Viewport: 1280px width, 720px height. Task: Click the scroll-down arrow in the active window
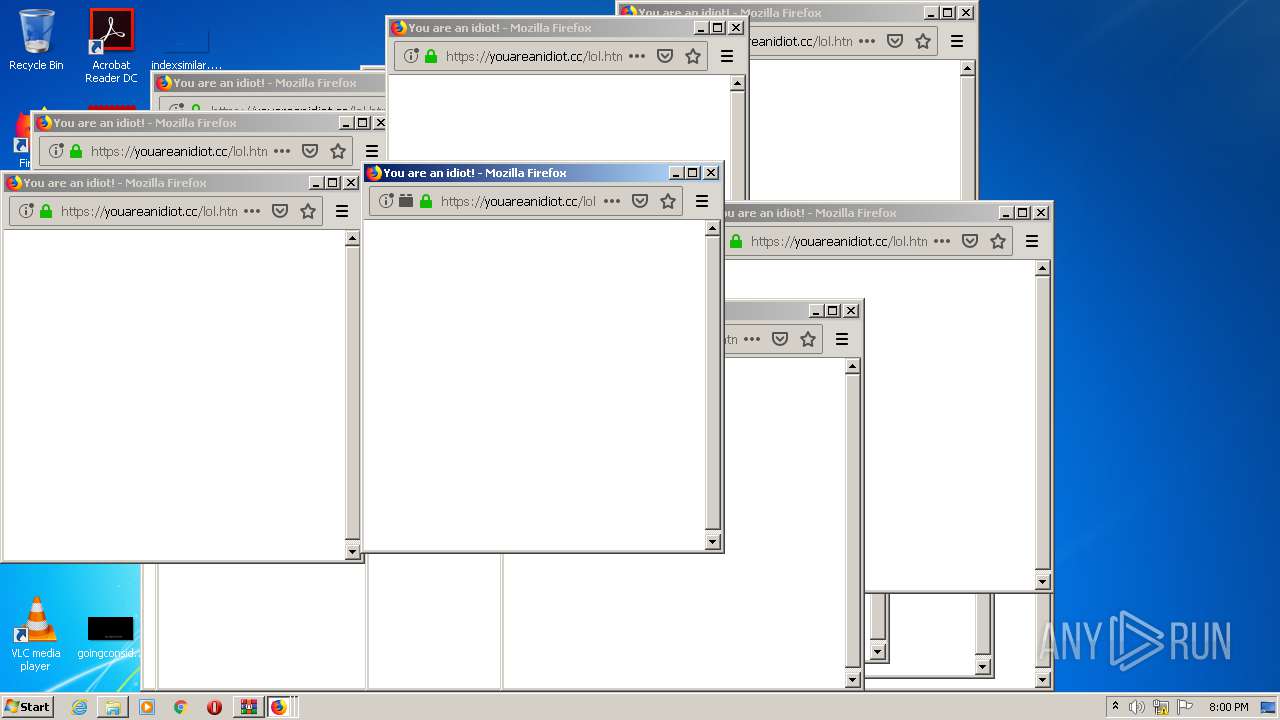[713, 542]
